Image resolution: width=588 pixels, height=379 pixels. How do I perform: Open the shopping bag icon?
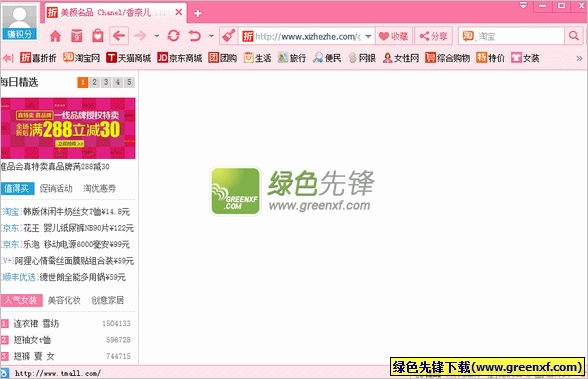98,36
